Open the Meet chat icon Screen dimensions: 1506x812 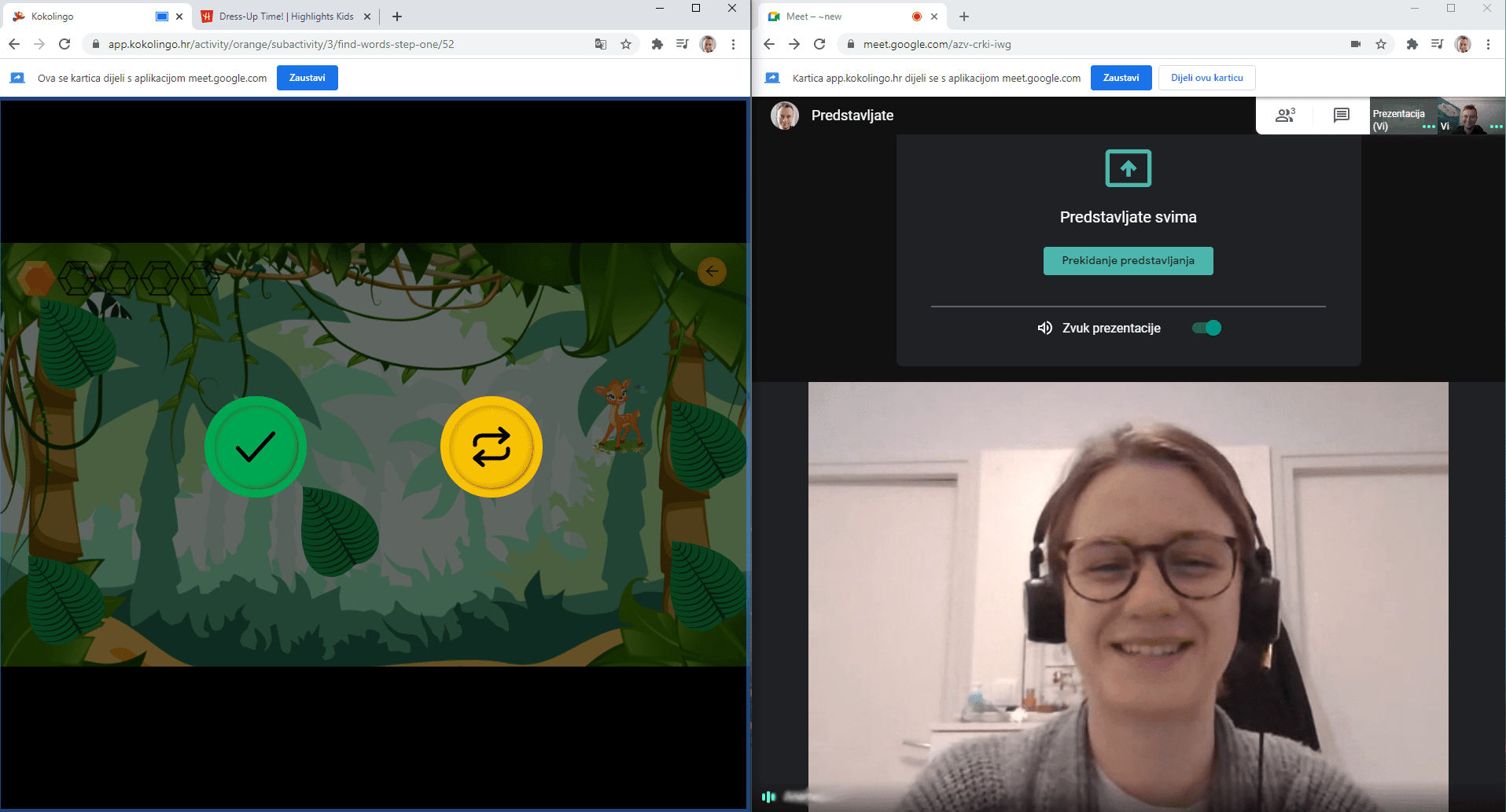pyautogui.click(x=1342, y=116)
